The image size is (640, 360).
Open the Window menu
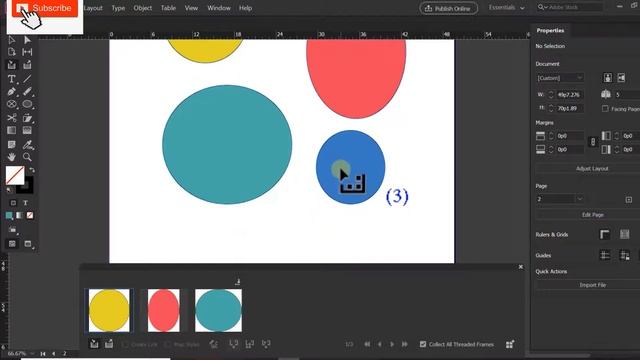219,8
